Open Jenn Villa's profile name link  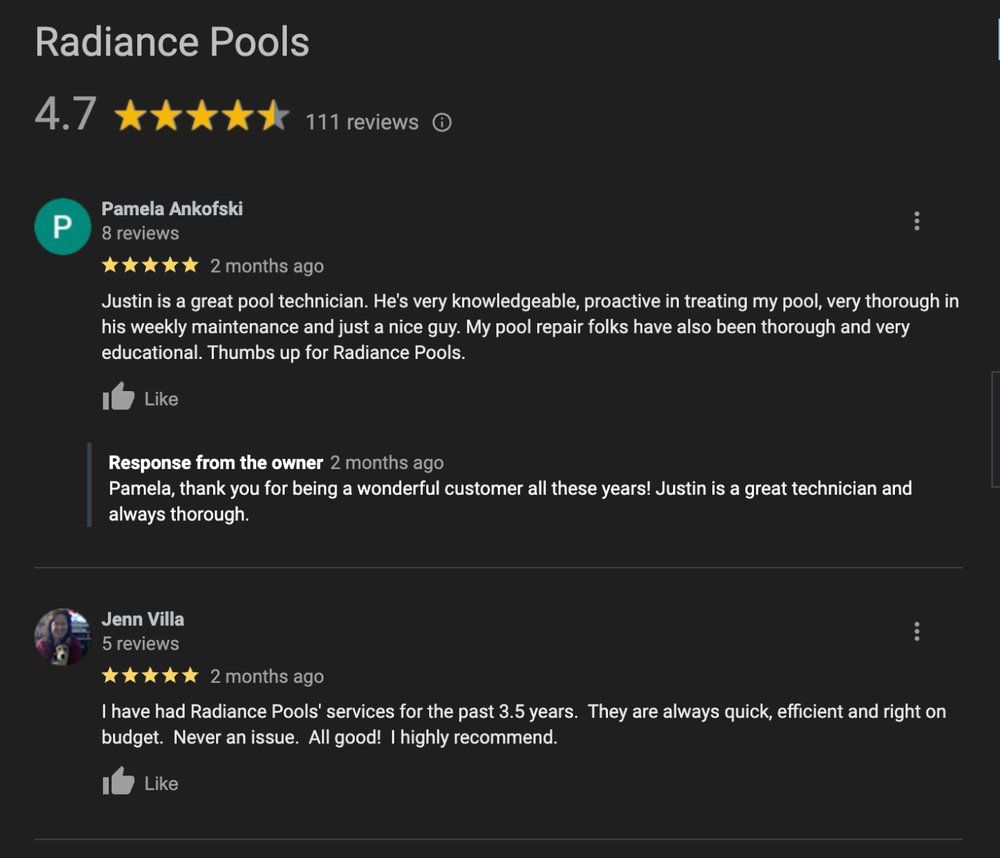143,619
